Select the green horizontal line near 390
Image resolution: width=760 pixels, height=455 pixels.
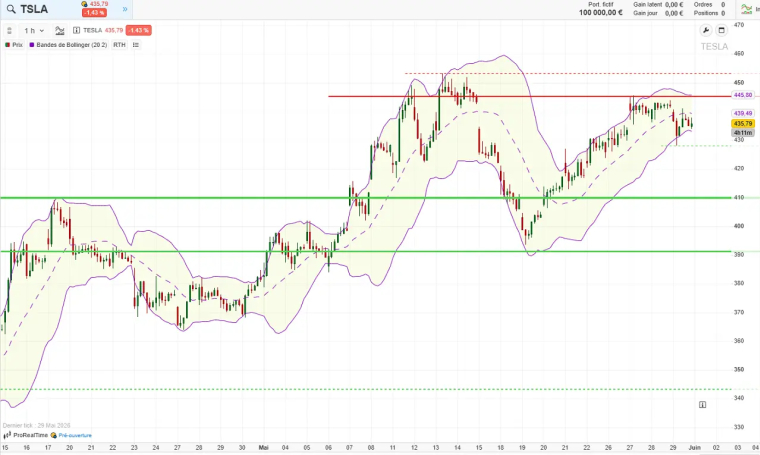pyautogui.click(x=365, y=251)
